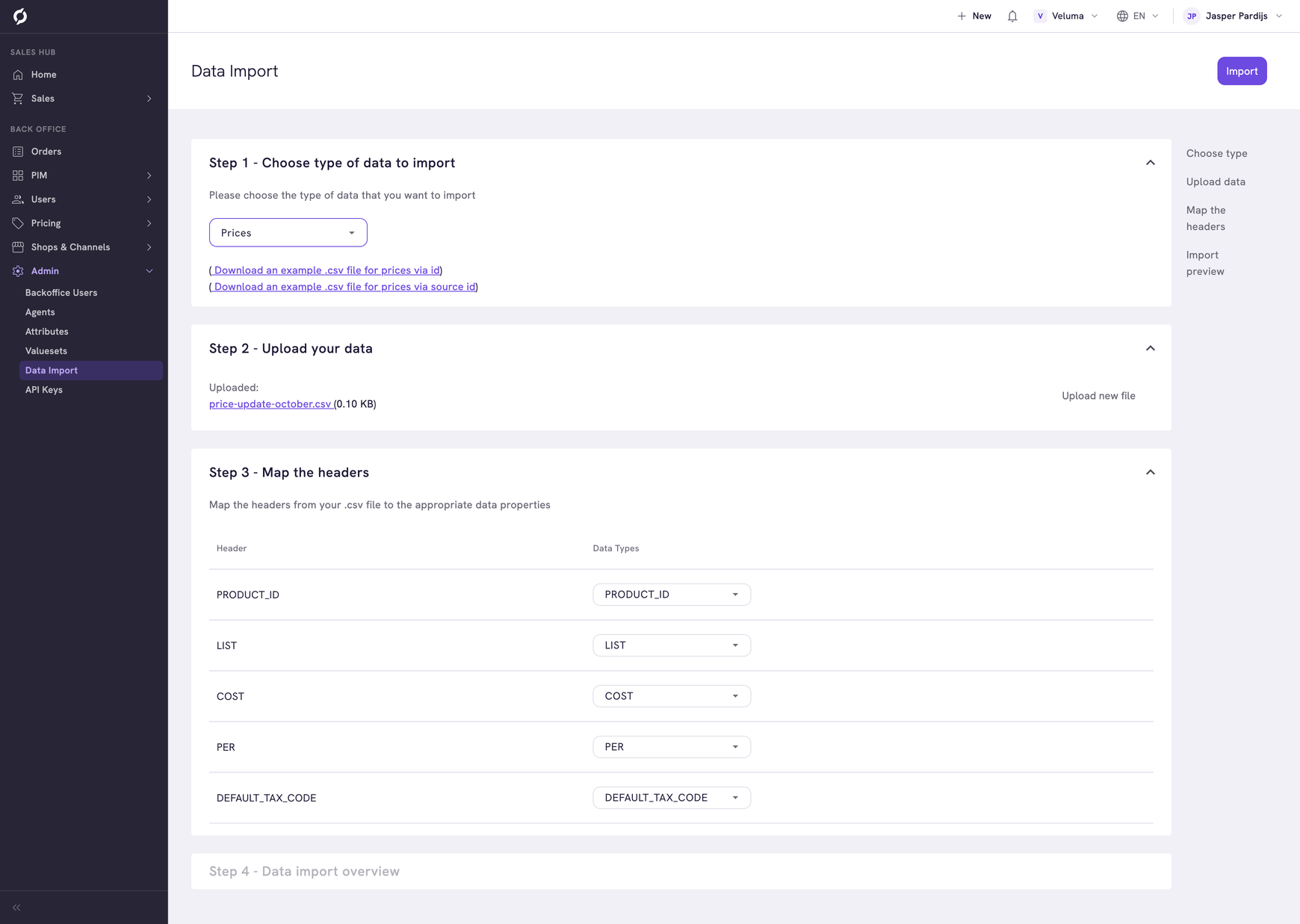Open notifications bell

(x=1012, y=16)
